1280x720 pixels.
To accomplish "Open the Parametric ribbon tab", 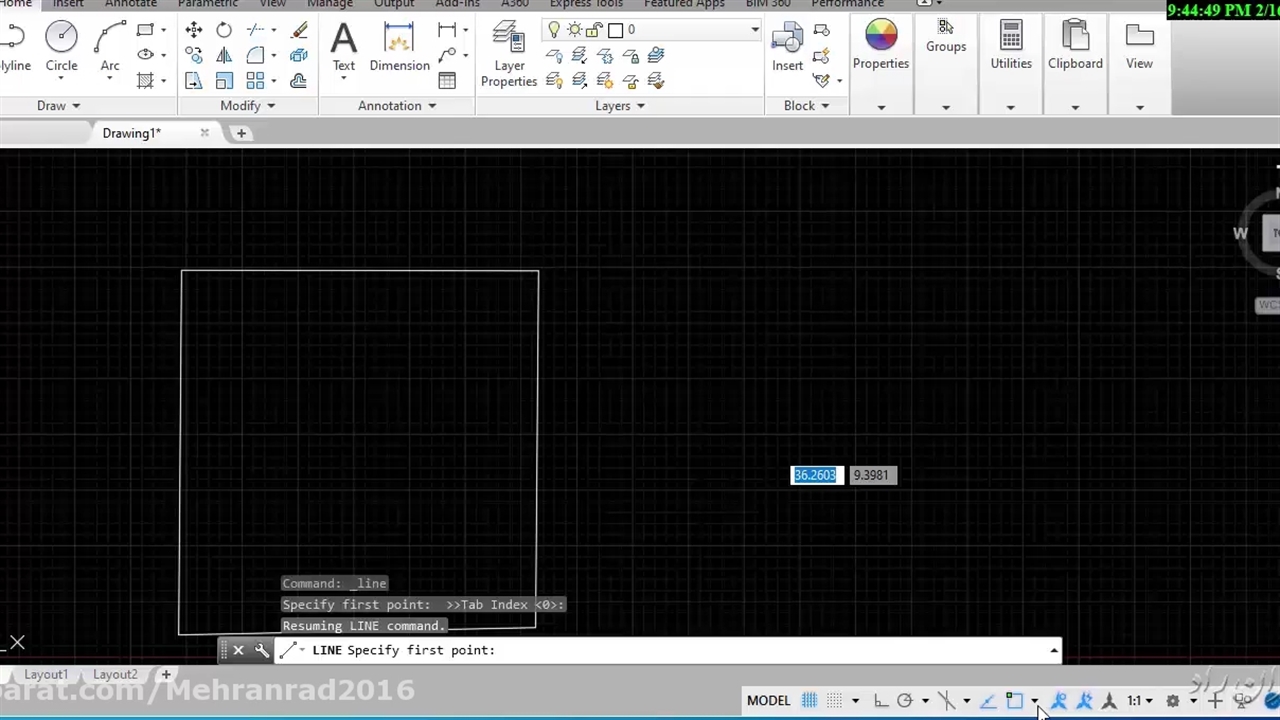I will coord(208,4).
